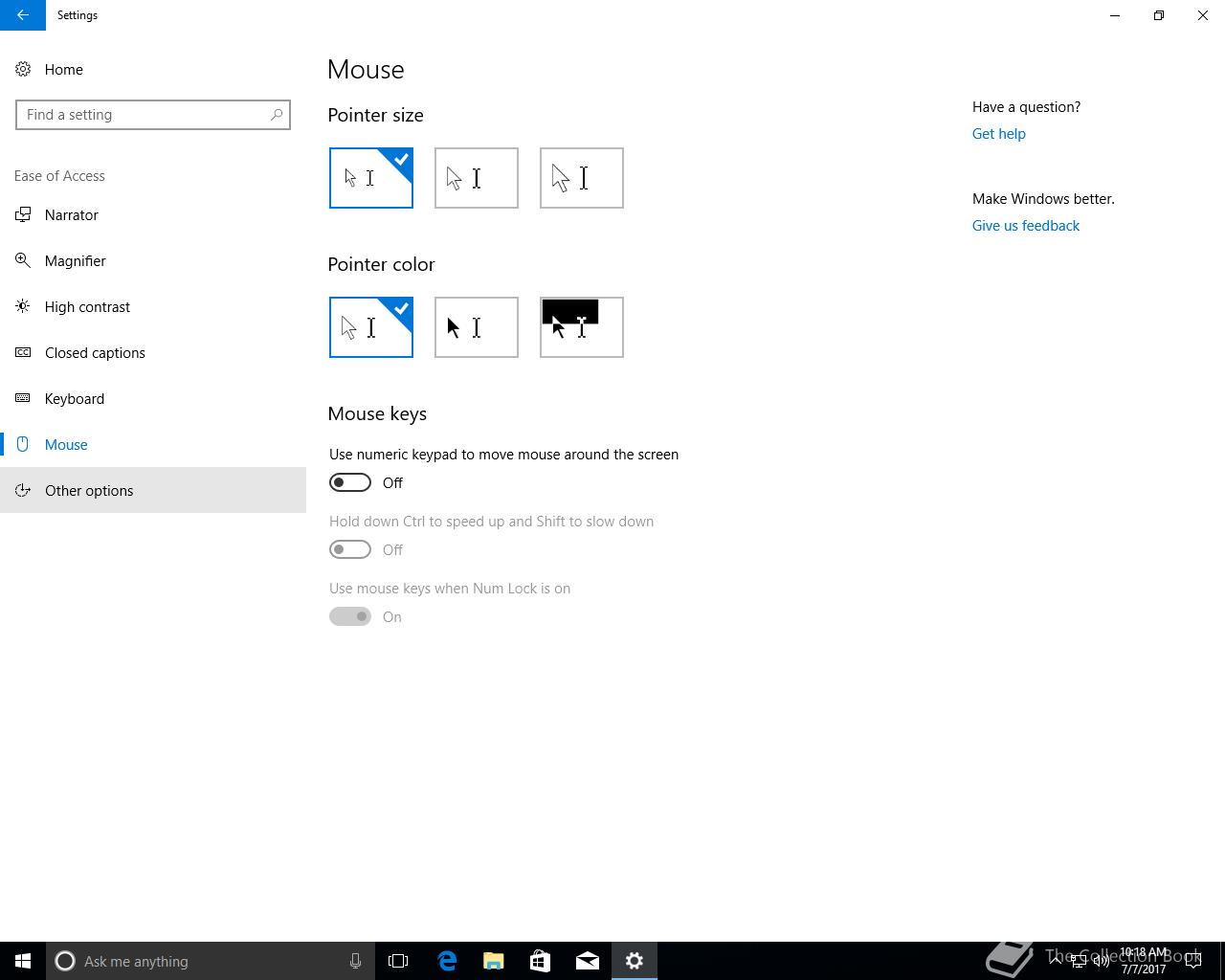This screenshot has height=980, width=1225.
Task: Open the Windows Start menu
Action: [23, 961]
